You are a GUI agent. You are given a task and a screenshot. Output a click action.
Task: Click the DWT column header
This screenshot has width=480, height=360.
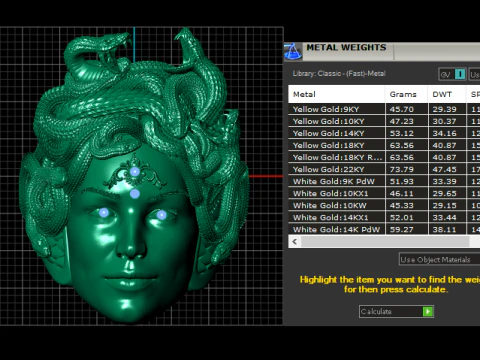pos(447,94)
